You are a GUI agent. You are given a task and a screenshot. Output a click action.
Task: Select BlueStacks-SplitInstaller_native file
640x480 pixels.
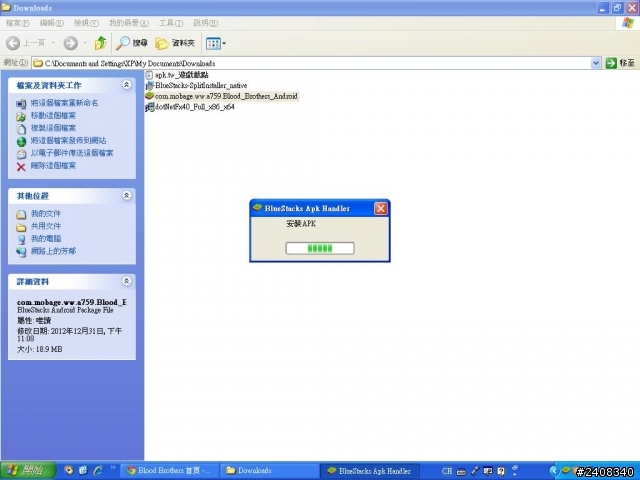(201, 86)
